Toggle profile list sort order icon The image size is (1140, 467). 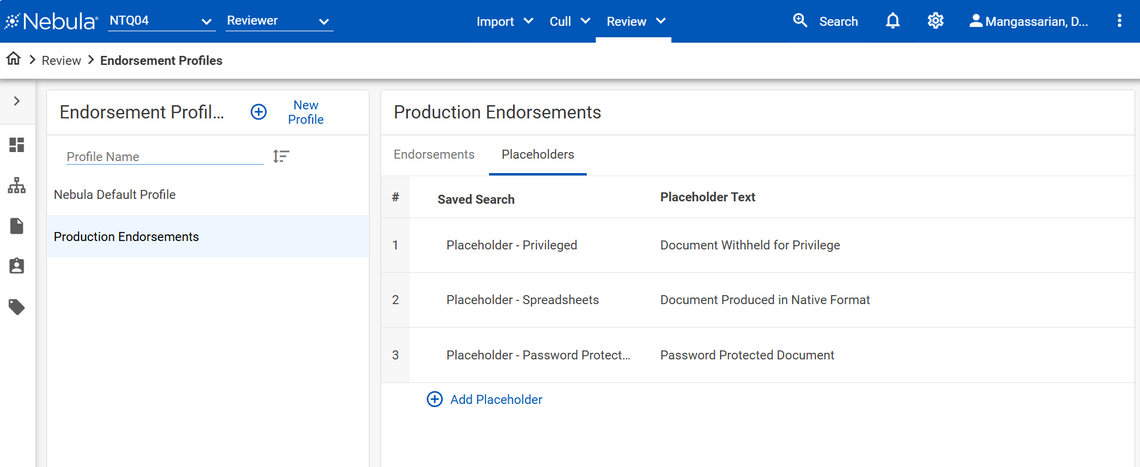[281, 156]
